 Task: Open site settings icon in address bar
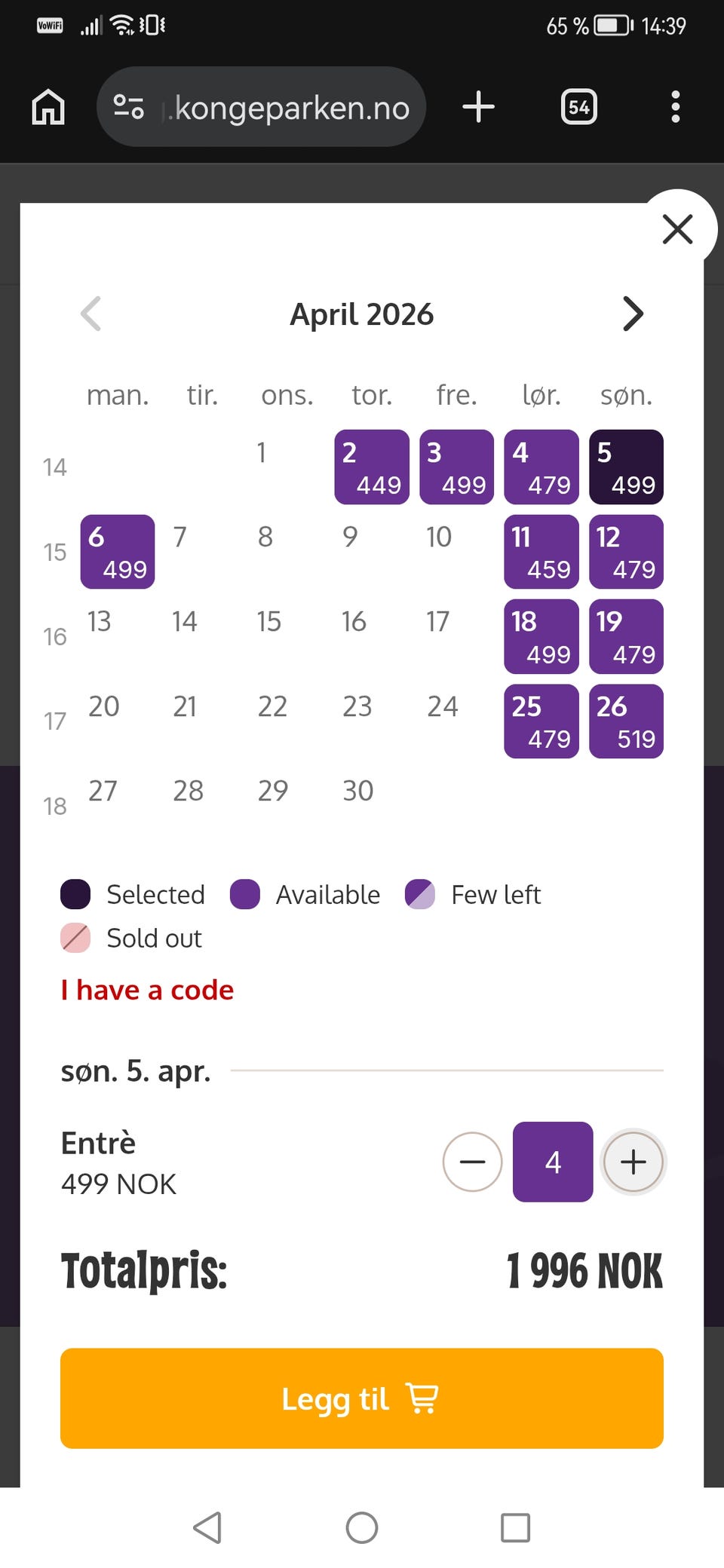click(129, 107)
